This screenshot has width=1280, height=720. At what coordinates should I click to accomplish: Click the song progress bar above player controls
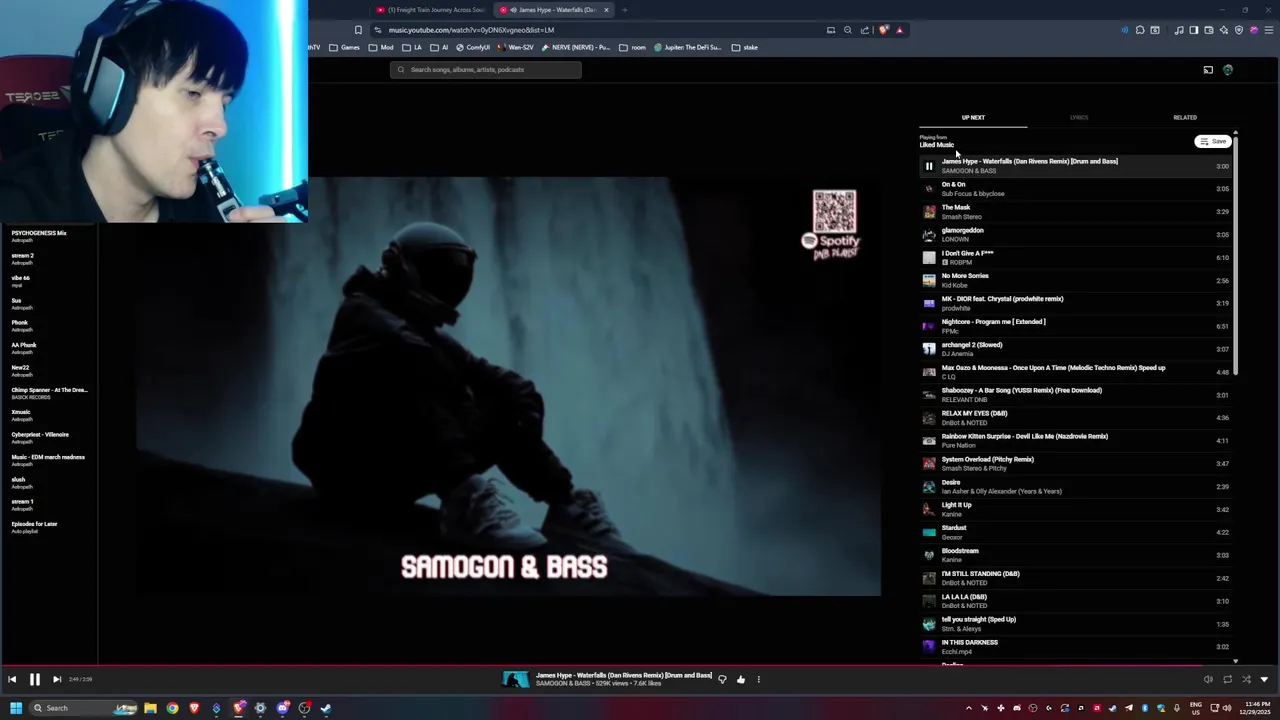[x=640, y=665]
